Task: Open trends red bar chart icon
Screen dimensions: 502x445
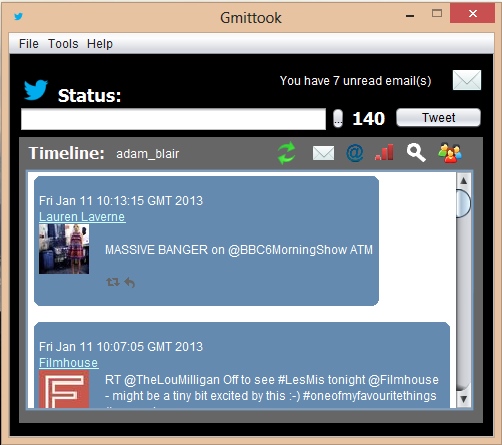Action: [384, 152]
